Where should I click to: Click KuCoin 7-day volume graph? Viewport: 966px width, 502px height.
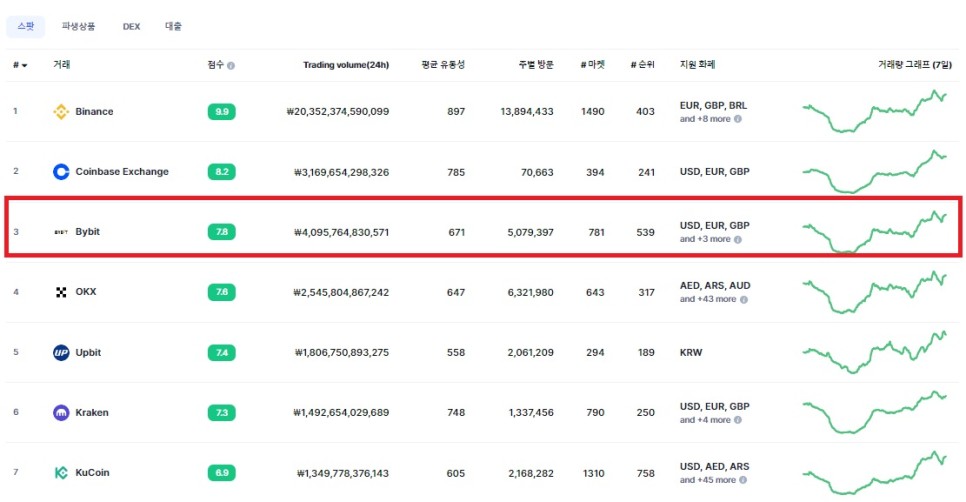(x=875, y=473)
